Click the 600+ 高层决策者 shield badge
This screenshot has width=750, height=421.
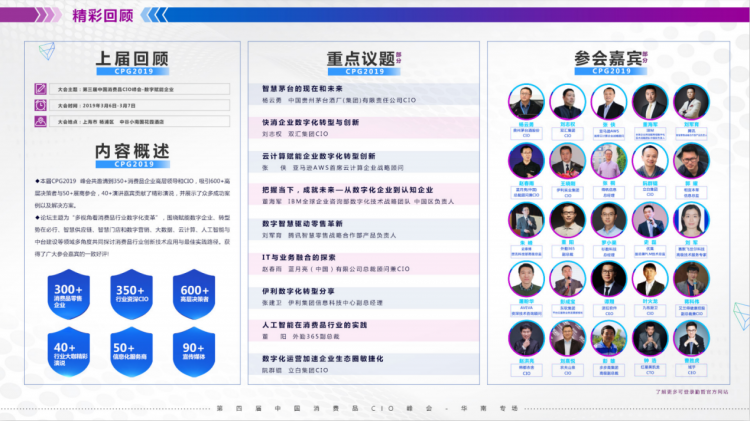coord(194,294)
